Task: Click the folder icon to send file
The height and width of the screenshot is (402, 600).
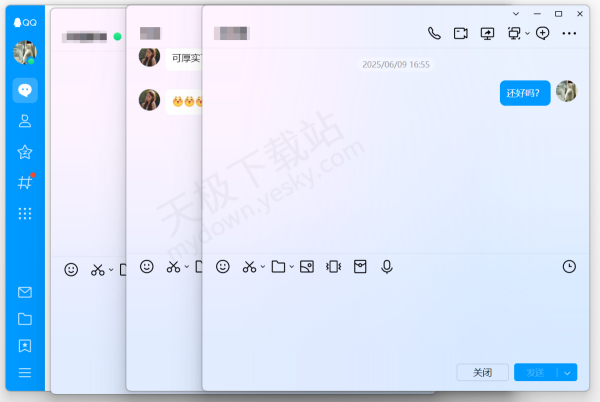Action: 278,267
